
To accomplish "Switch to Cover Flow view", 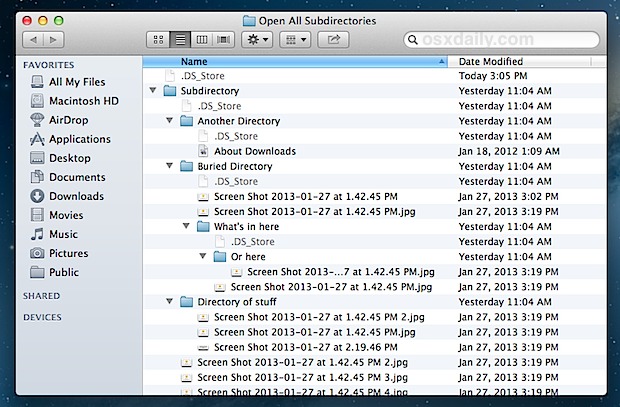I will click(x=224, y=39).
